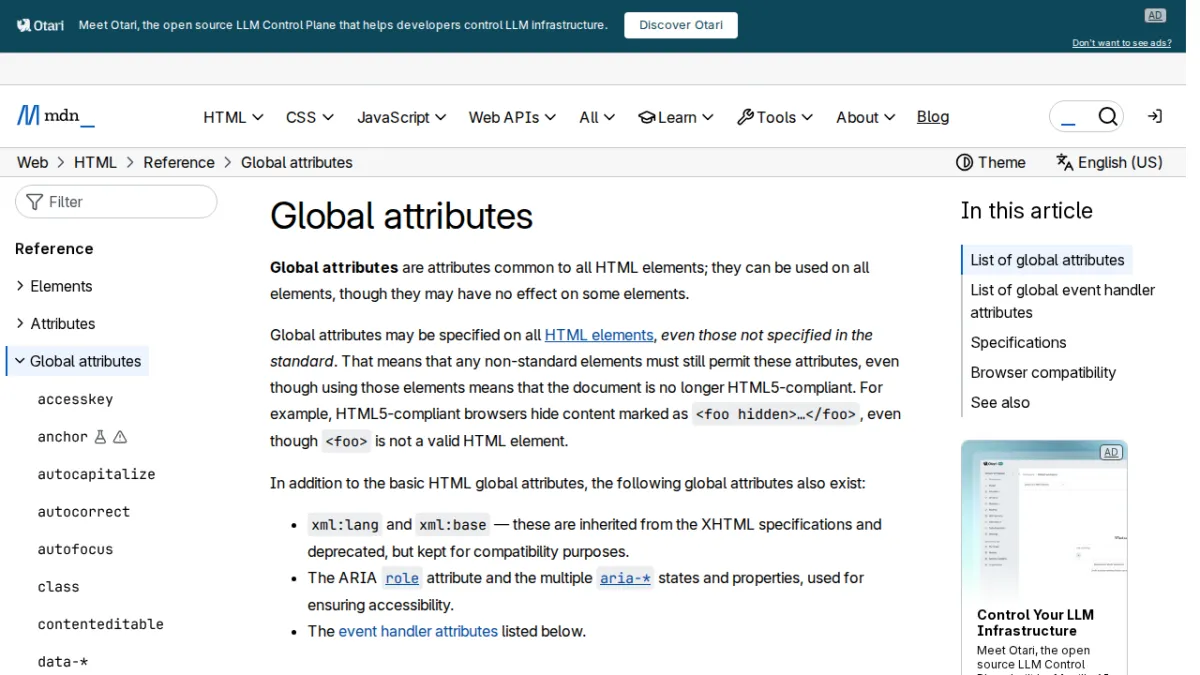Click the Web breadcrumb link
This screenshot has height=675, width=1200.
tap(32, 162)
